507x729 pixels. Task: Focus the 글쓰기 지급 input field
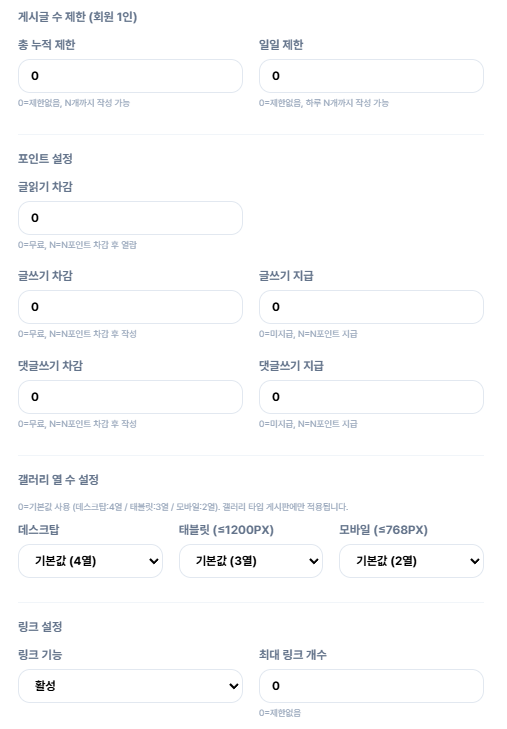click(371, 307)
